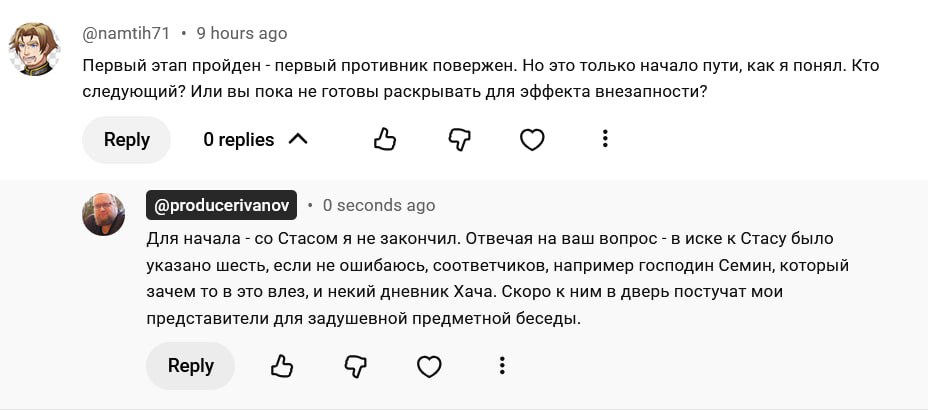
Task: Collapse the "0 replies" thread
Action: (239, 140)
